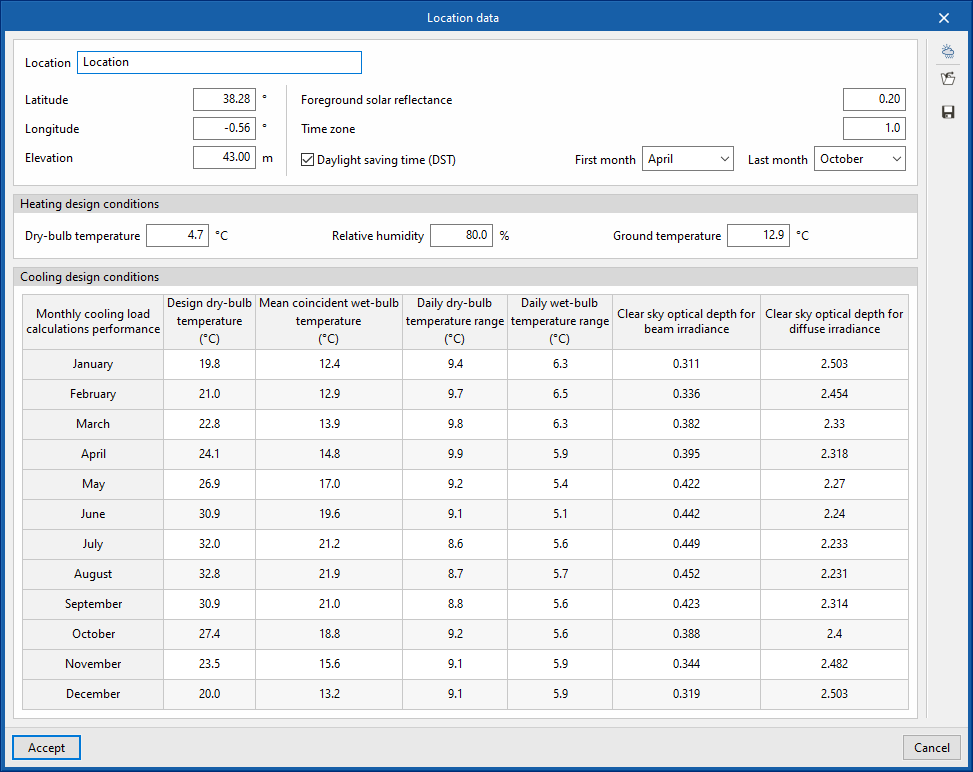Viewport: 973px width, 772px height.
Task: Click the Longitude value field
Action: [224, 128]
